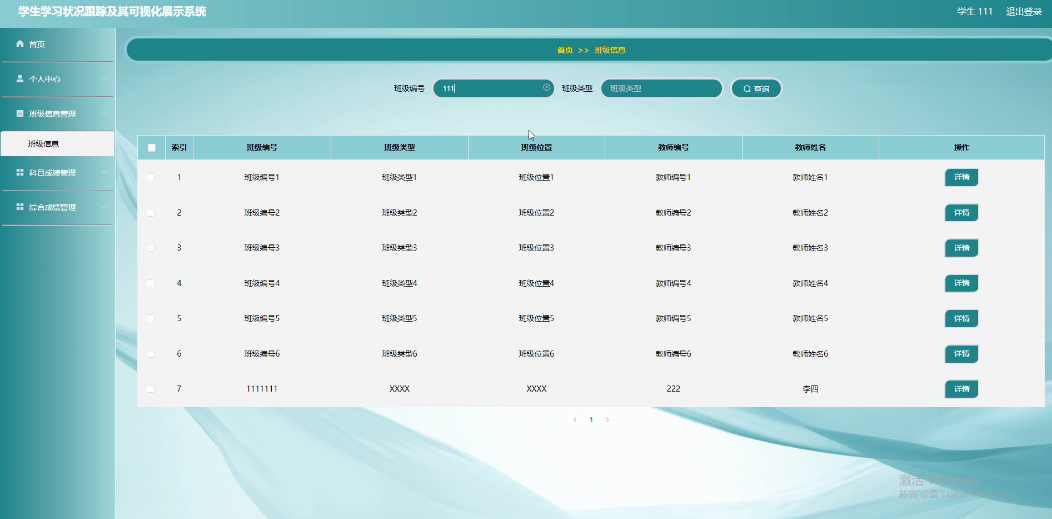Clear the 班级编号 search field with the x icon
The height and width of the screenshot is (519, 1052).
546,88
